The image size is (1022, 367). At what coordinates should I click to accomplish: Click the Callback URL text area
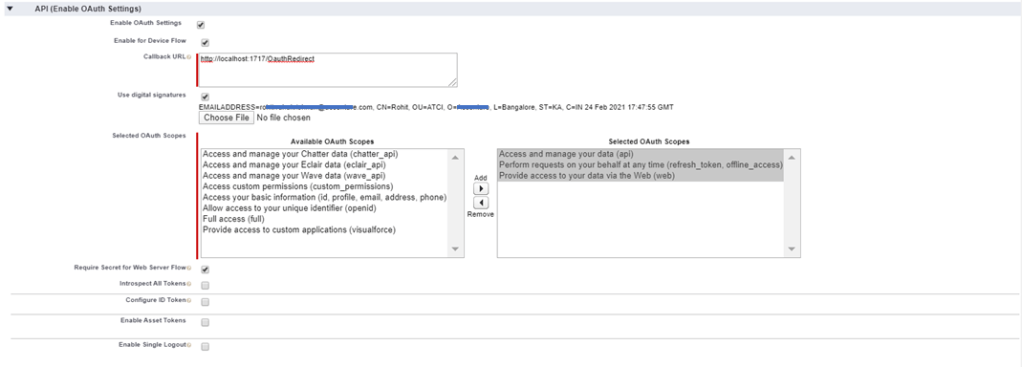tap(328, 70)
